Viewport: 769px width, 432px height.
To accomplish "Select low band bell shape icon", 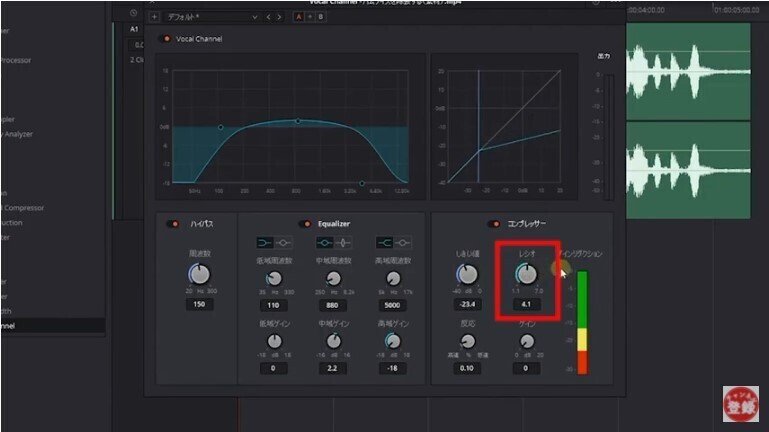I will point(283,243).
